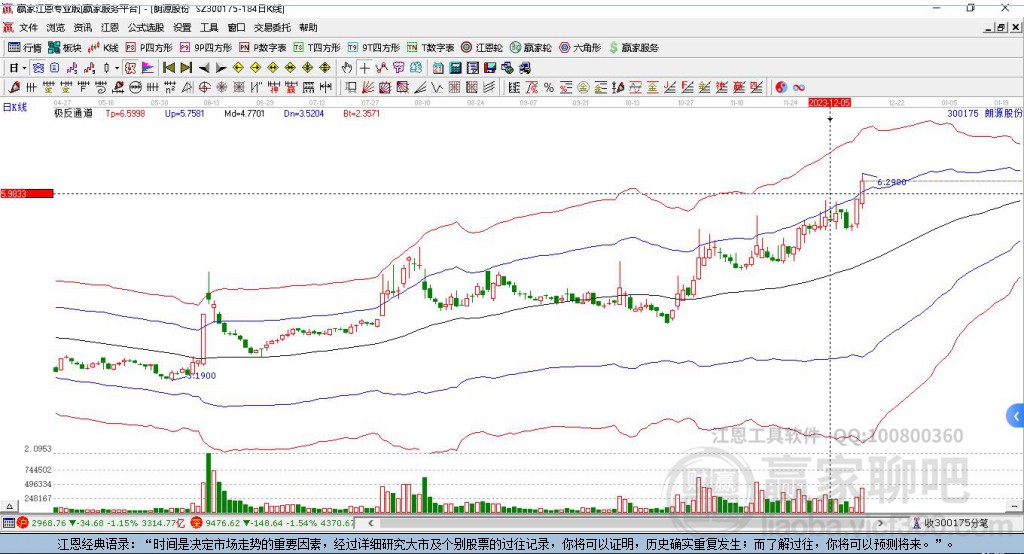
Task: Select the hand pan tool
Action: (x=347, y=68)
